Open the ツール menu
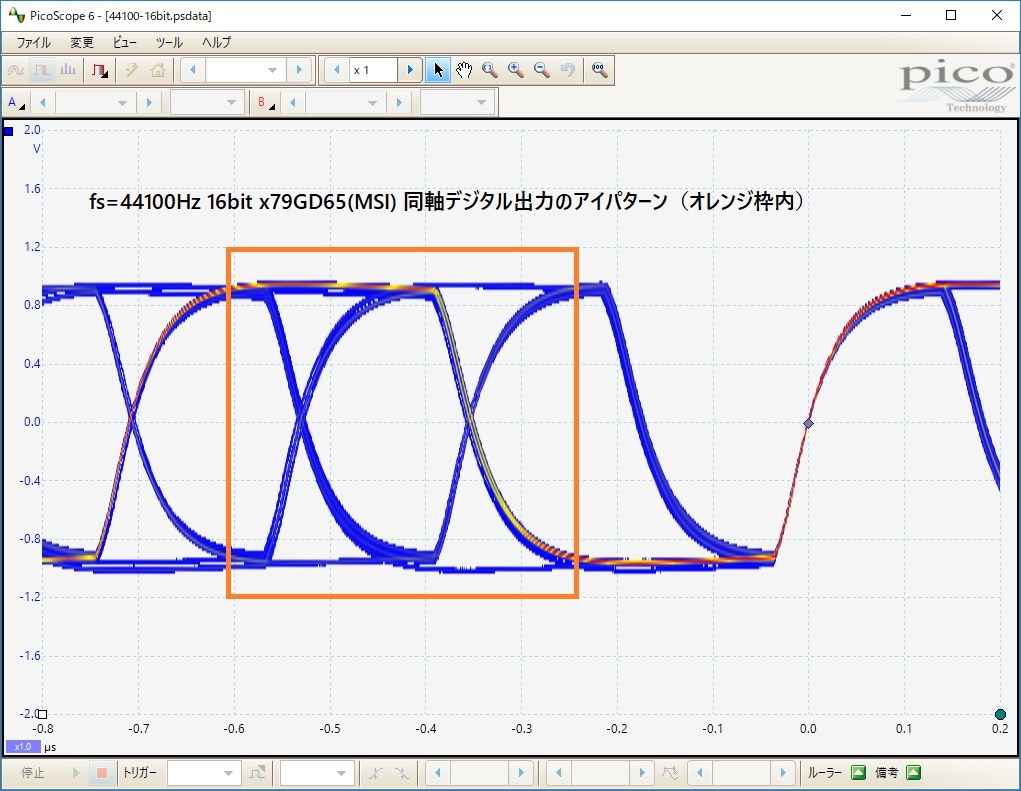 pyautogui.click(x=169, y=42)
